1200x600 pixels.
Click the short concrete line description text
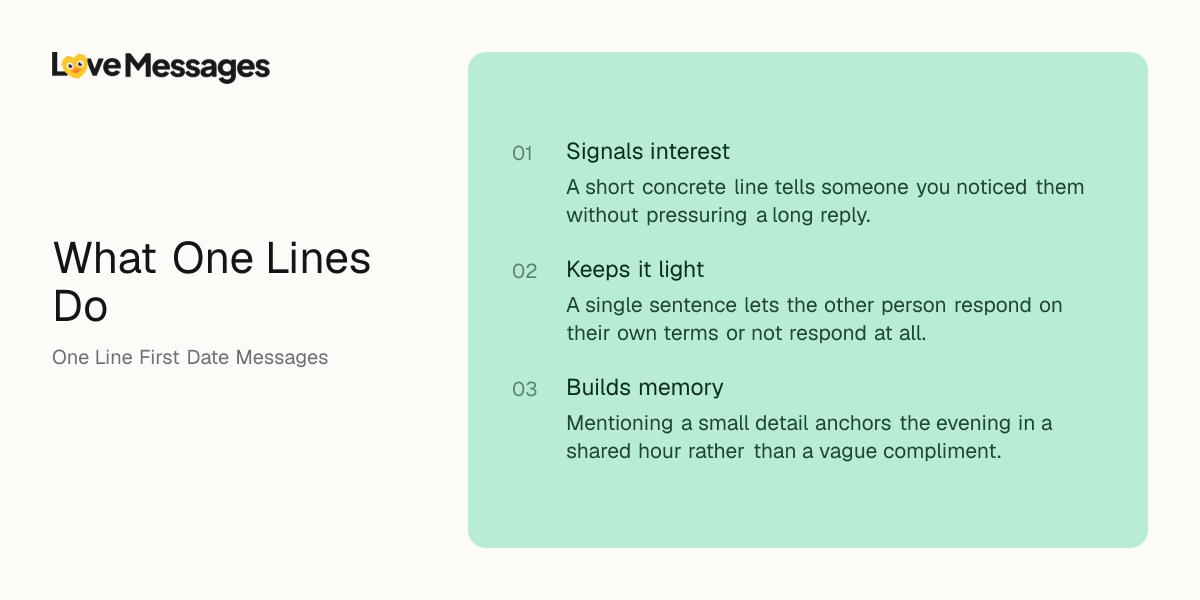825,201
